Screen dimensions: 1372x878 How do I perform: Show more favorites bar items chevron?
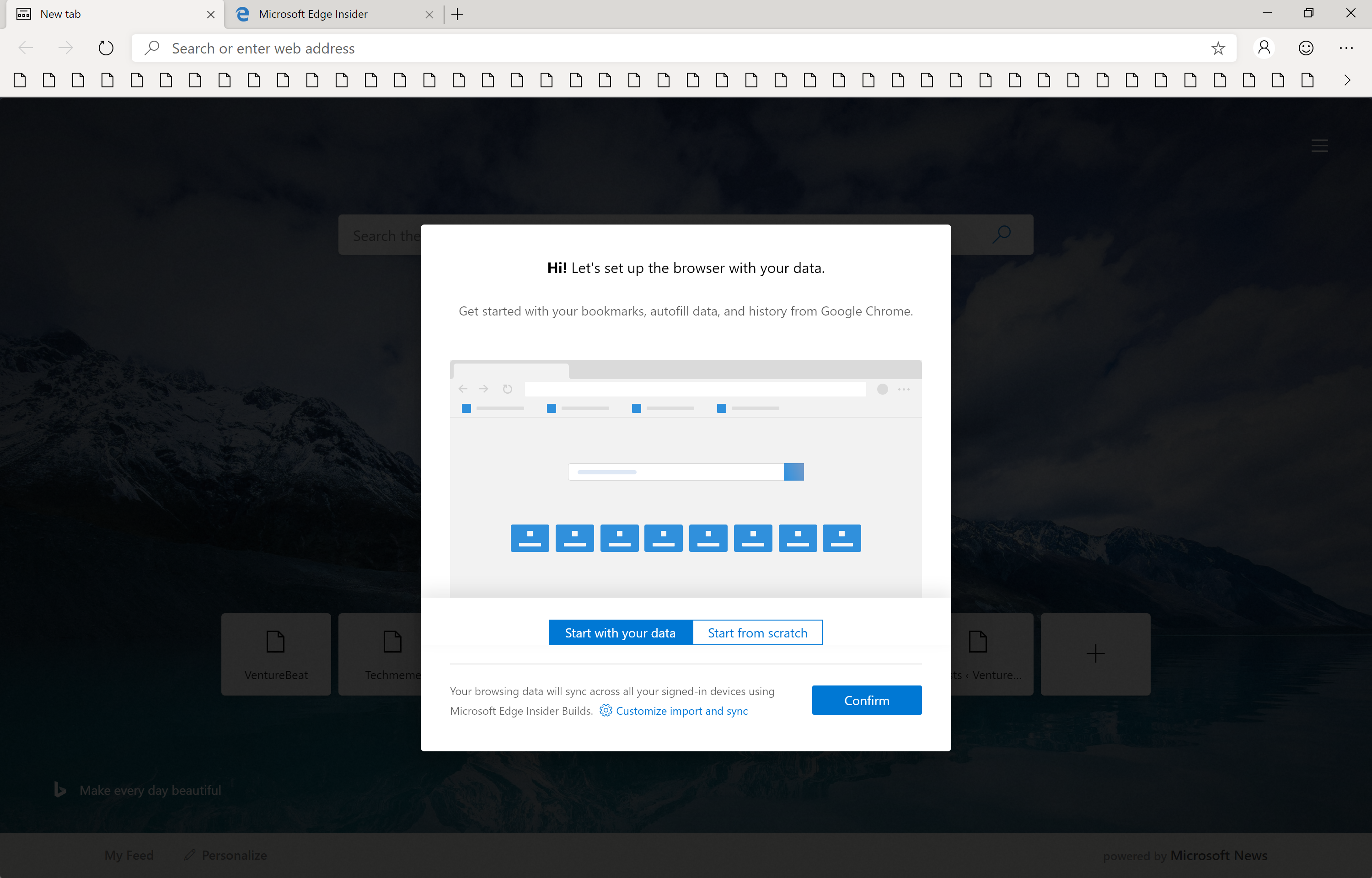click(1347, 80)
